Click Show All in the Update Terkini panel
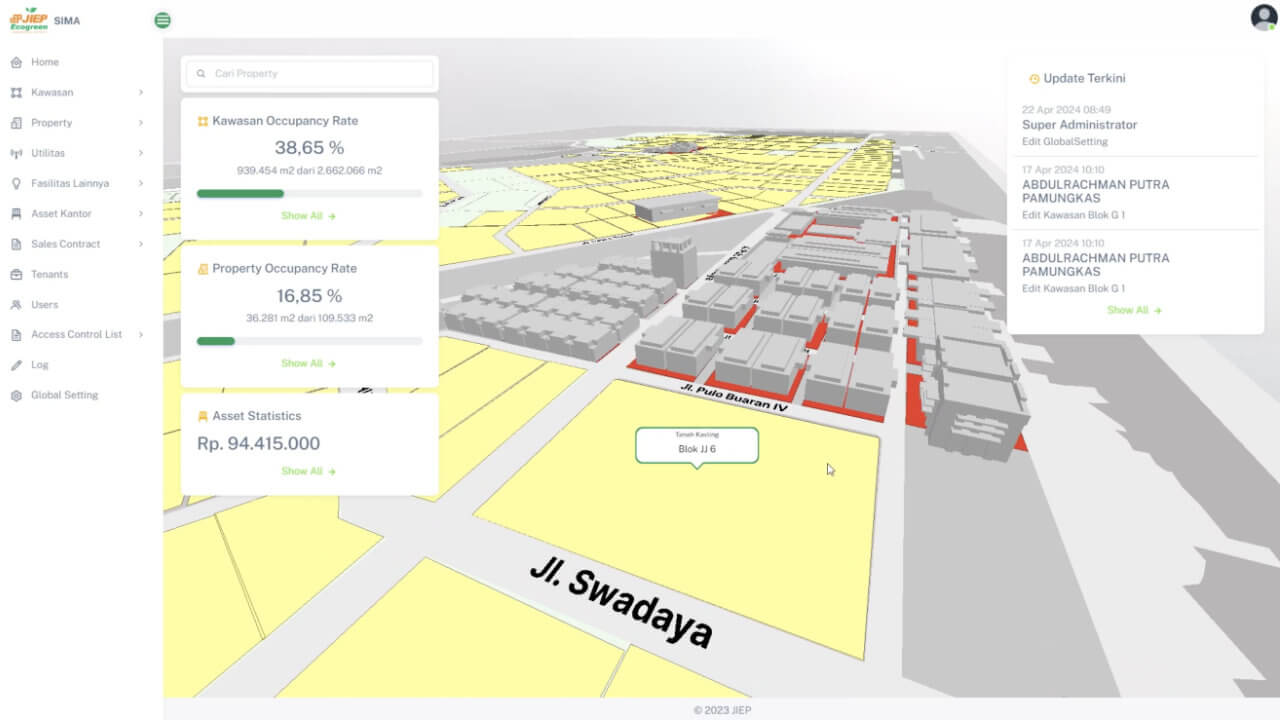 1134,310
